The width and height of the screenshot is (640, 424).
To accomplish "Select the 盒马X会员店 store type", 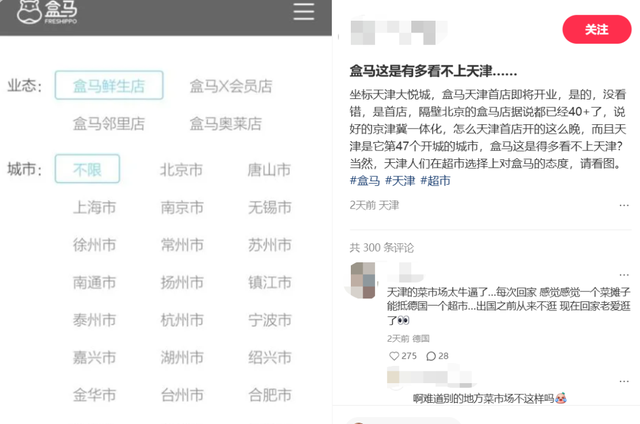I will (x=231, y=86).
